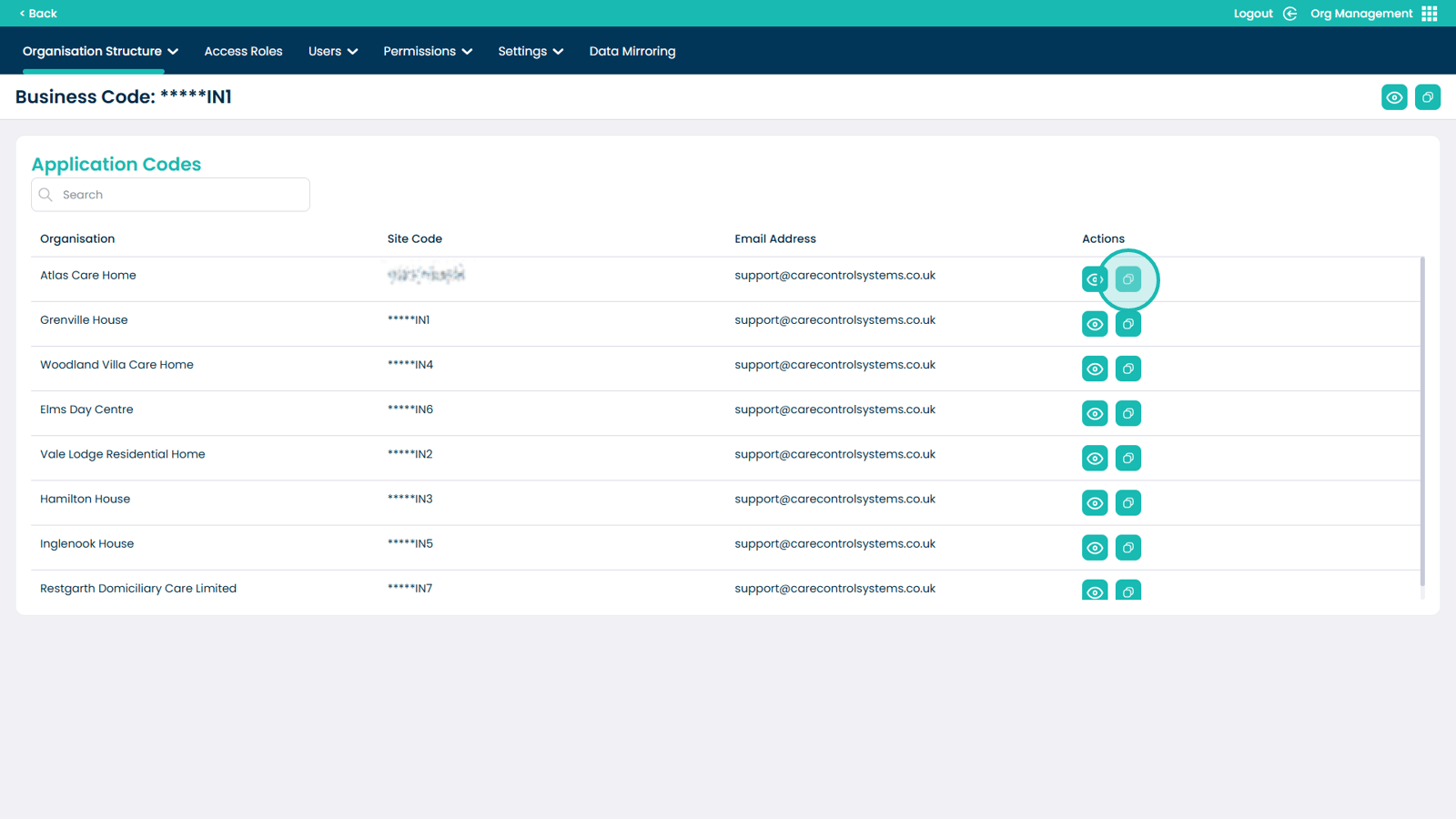Screen dimensions: 1456x819
Task: Copy the Atlas Care Home site code
Action: pos(1127,279)
